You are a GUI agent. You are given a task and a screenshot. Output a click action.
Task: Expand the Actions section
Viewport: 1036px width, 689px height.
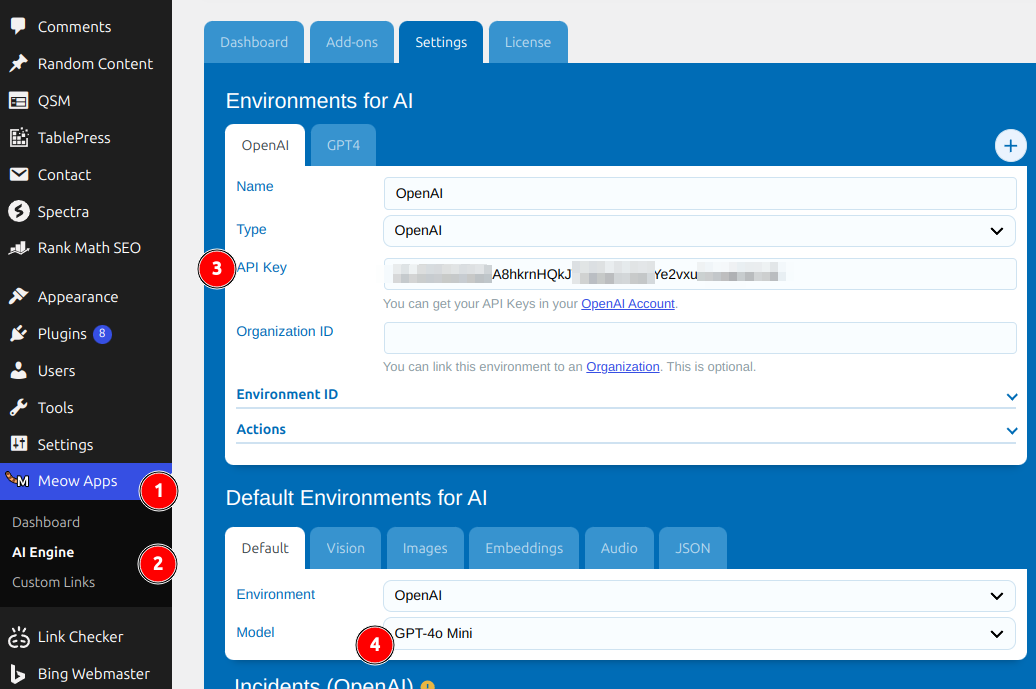coord(625,430)
